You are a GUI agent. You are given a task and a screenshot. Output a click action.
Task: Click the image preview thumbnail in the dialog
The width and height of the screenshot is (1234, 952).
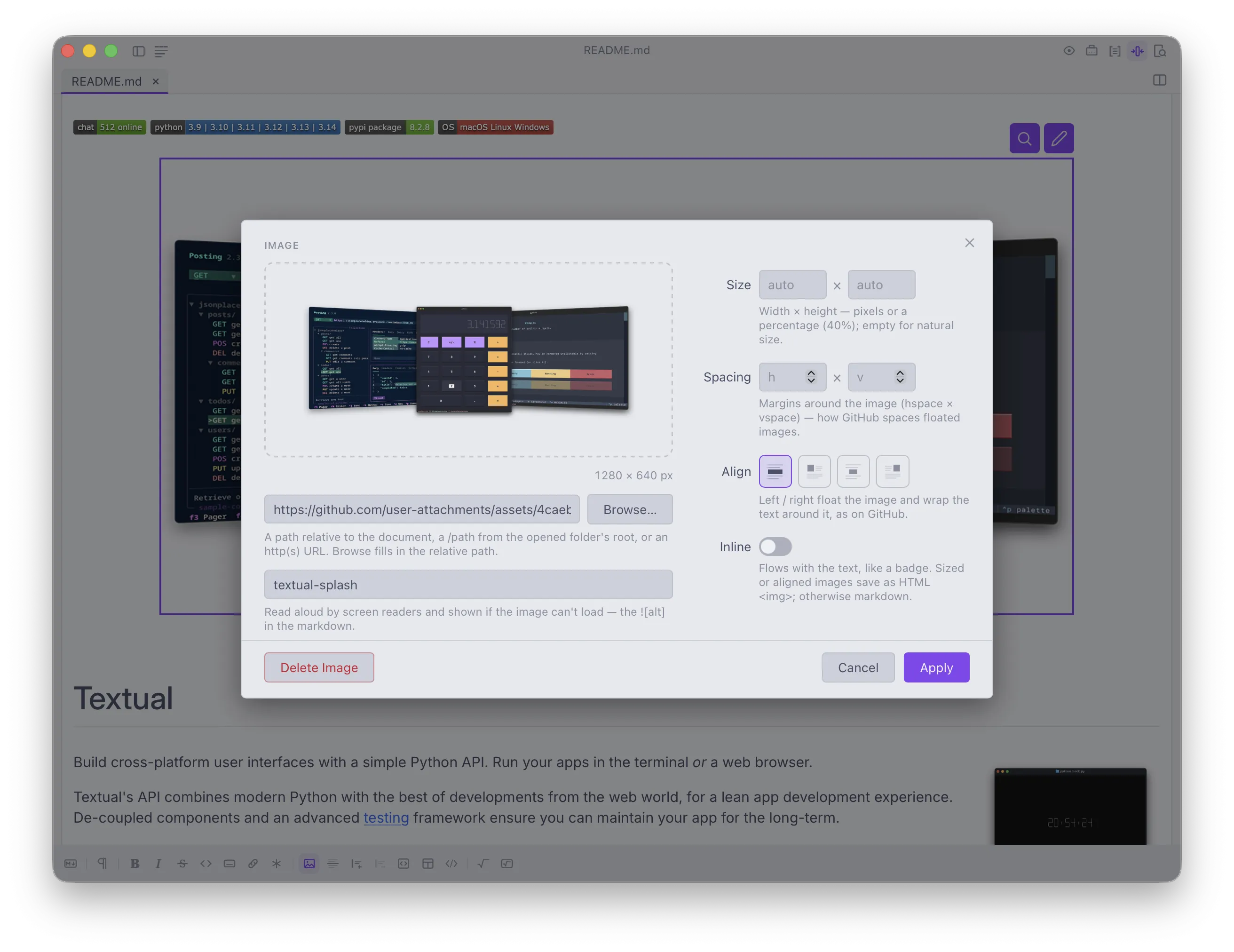[x=468, y=359]
